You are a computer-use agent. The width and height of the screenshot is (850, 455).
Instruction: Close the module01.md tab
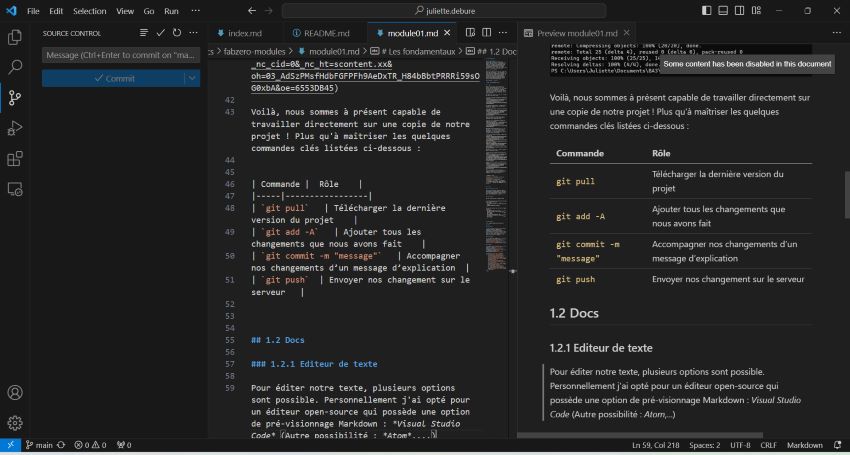pyautogui.click(x=447, y=33)
